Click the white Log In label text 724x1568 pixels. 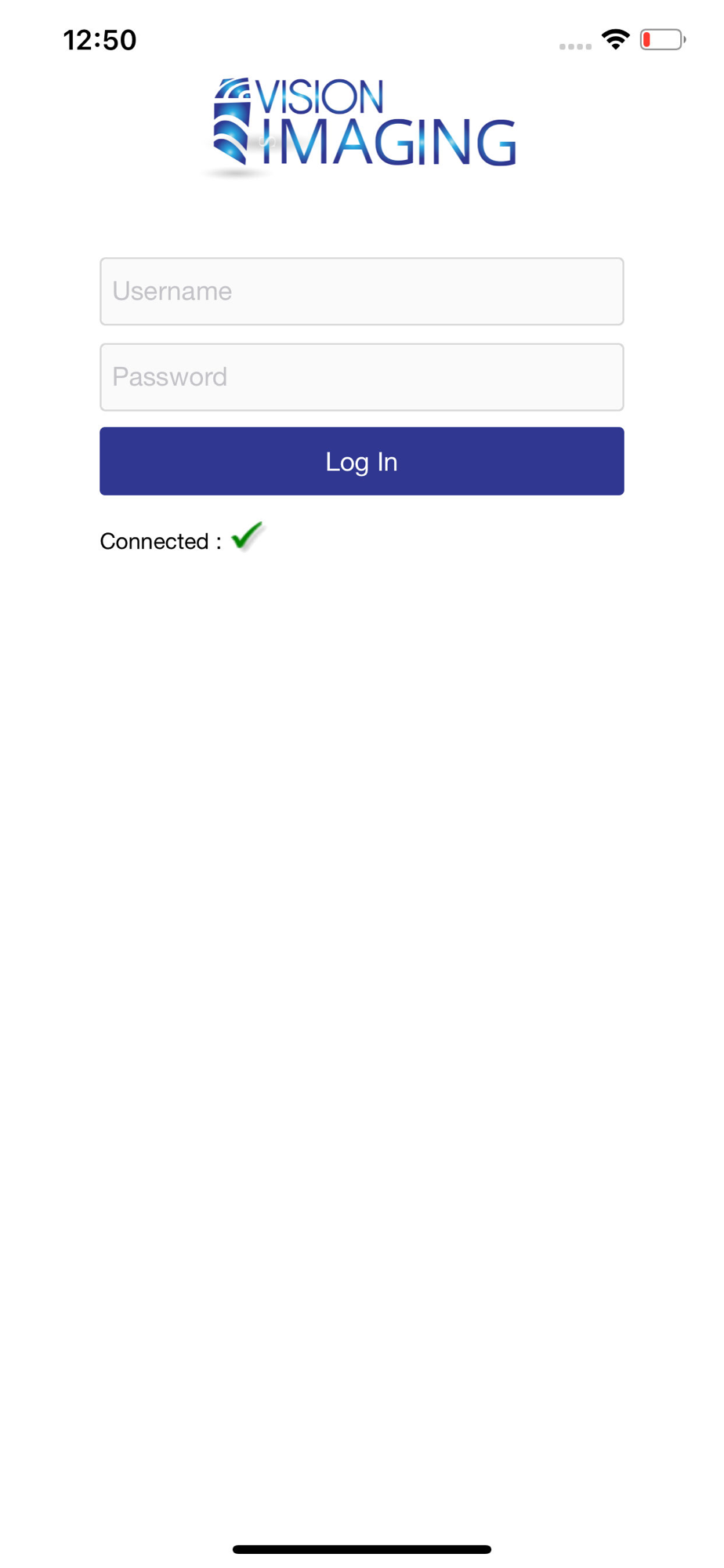[x=362, y=462]
